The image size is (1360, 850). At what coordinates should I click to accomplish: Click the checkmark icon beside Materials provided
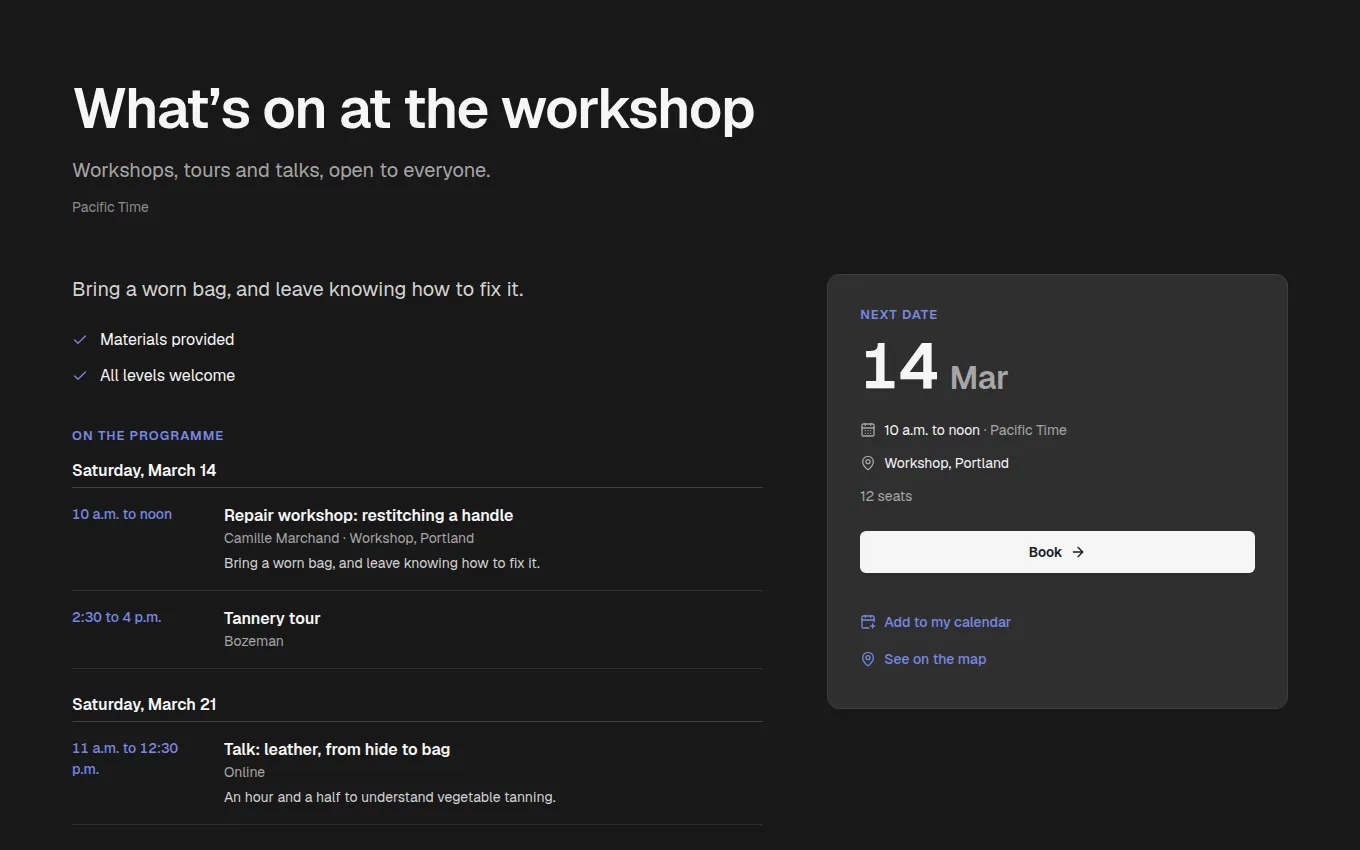tap(80, 340)
